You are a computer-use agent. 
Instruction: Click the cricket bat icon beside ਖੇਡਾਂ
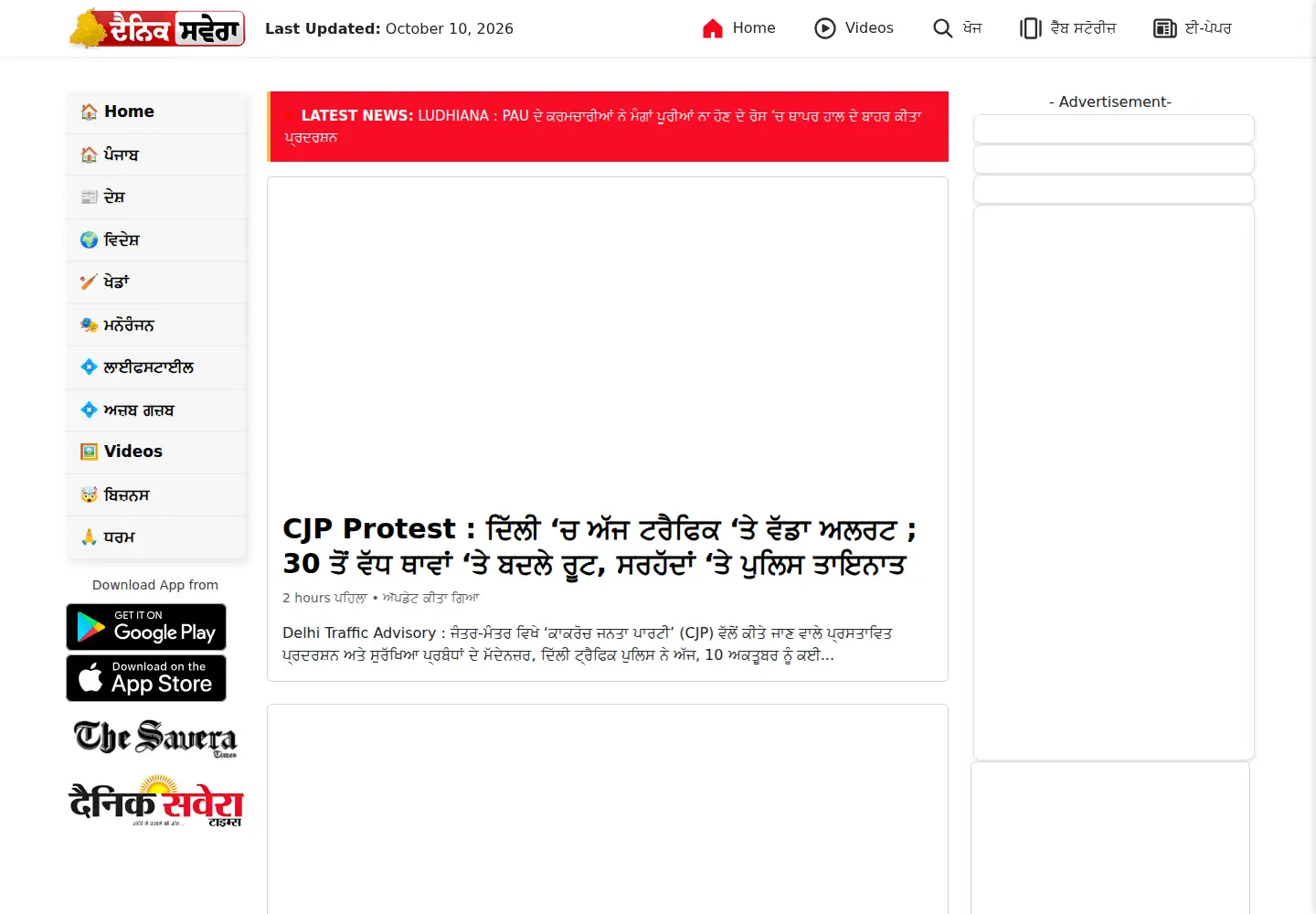89,282
